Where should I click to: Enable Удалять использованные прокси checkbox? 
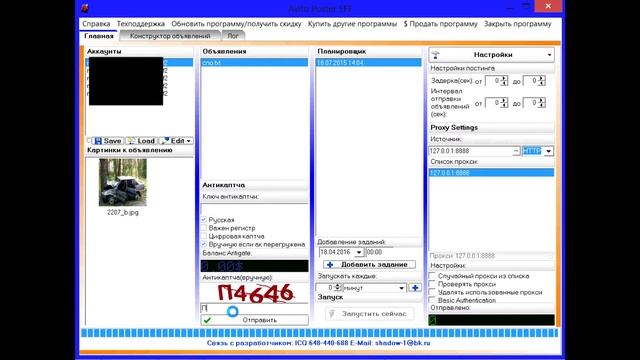point(432,292)
